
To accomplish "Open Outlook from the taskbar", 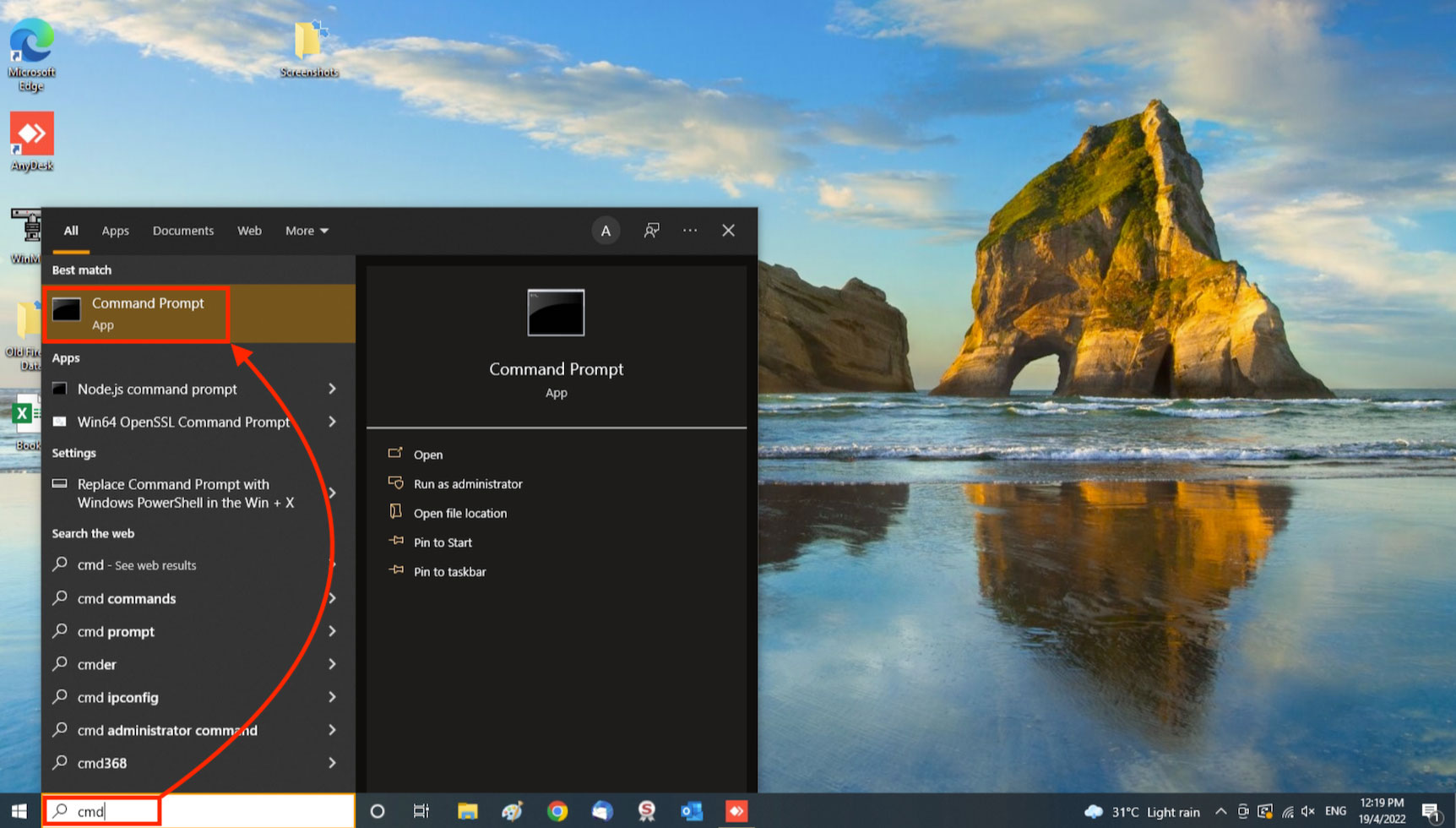I will (692, 811).
